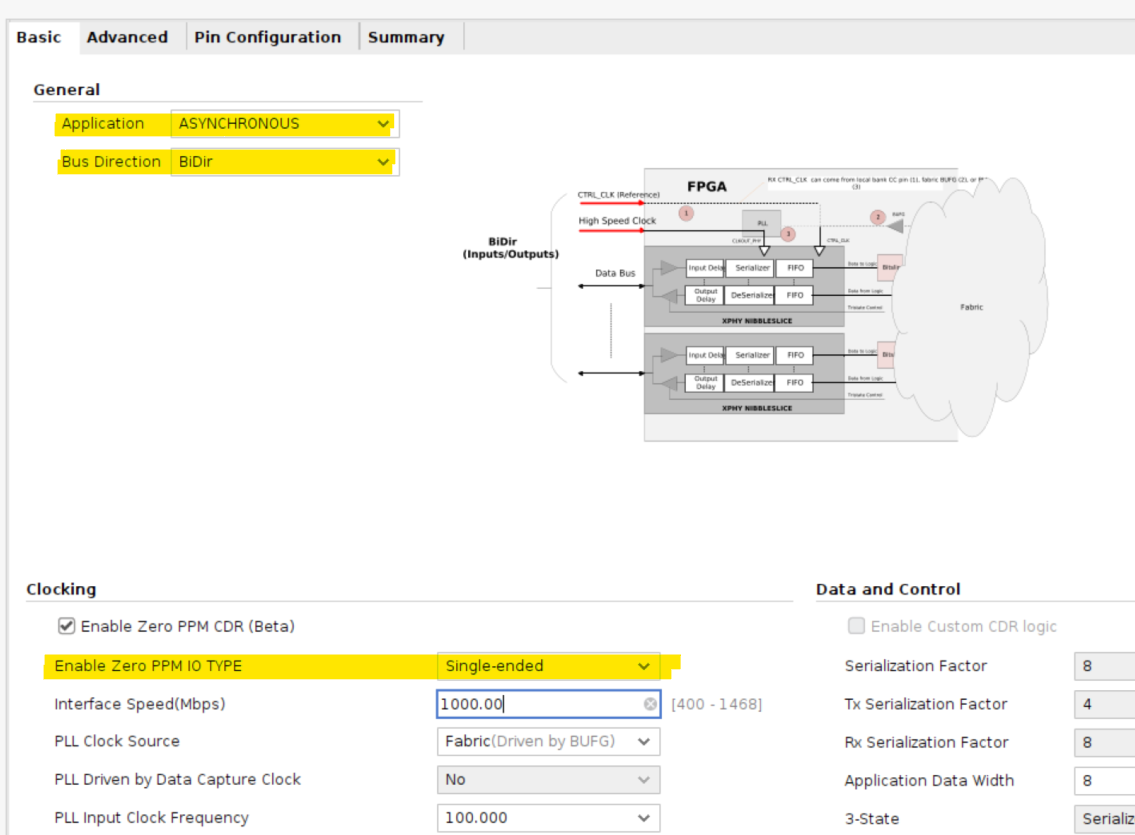View the Summary tab
The height and width of the screenshot is (835, 1135).
(406, 36)
